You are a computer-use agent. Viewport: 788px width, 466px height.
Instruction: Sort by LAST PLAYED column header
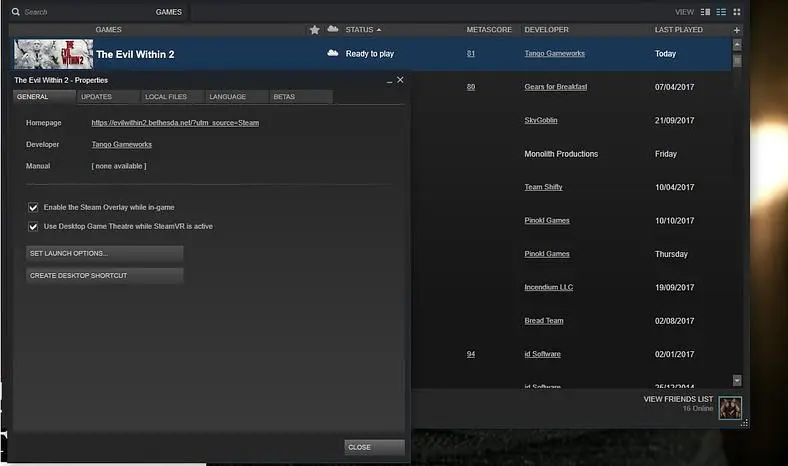click(x=678, y=30)
